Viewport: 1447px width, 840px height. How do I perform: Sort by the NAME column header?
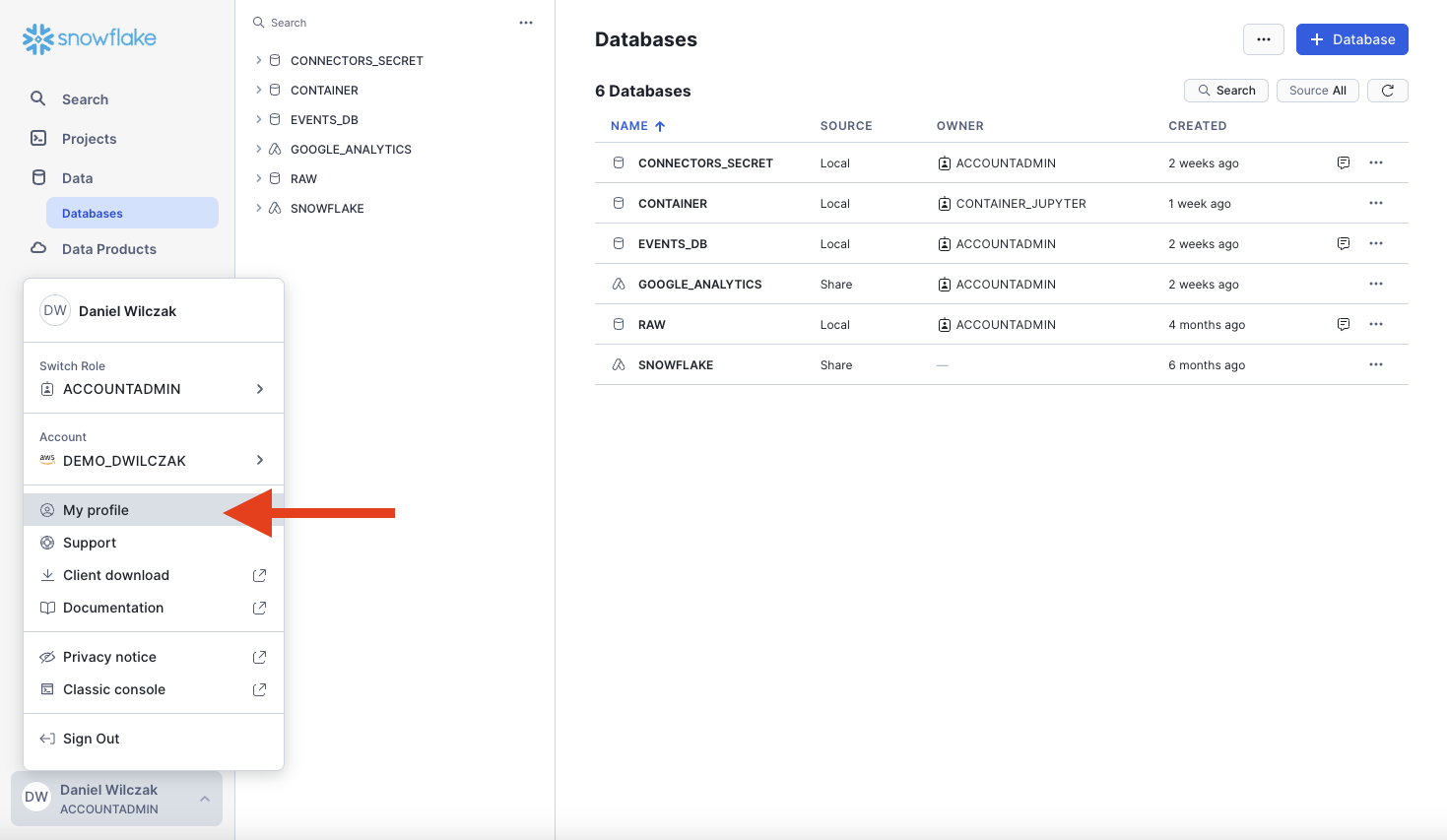coord(629,126)
